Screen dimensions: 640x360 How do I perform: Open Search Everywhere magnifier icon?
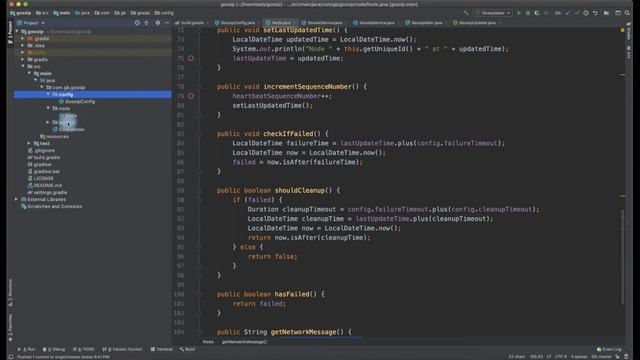[627, 13]
